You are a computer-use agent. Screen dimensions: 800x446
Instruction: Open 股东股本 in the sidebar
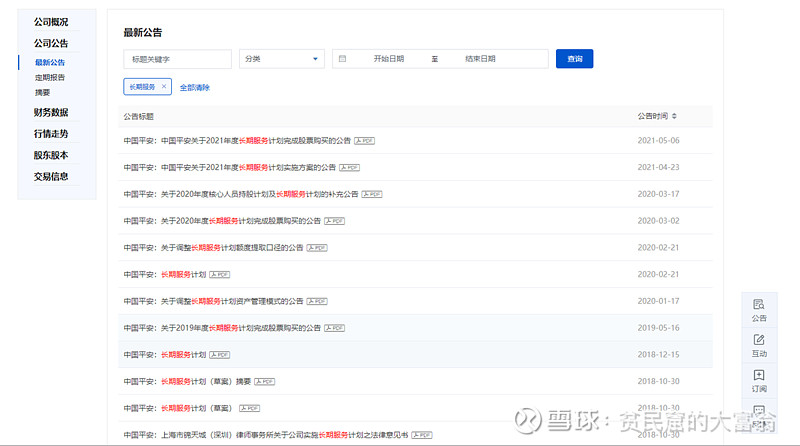click(51, 155)
